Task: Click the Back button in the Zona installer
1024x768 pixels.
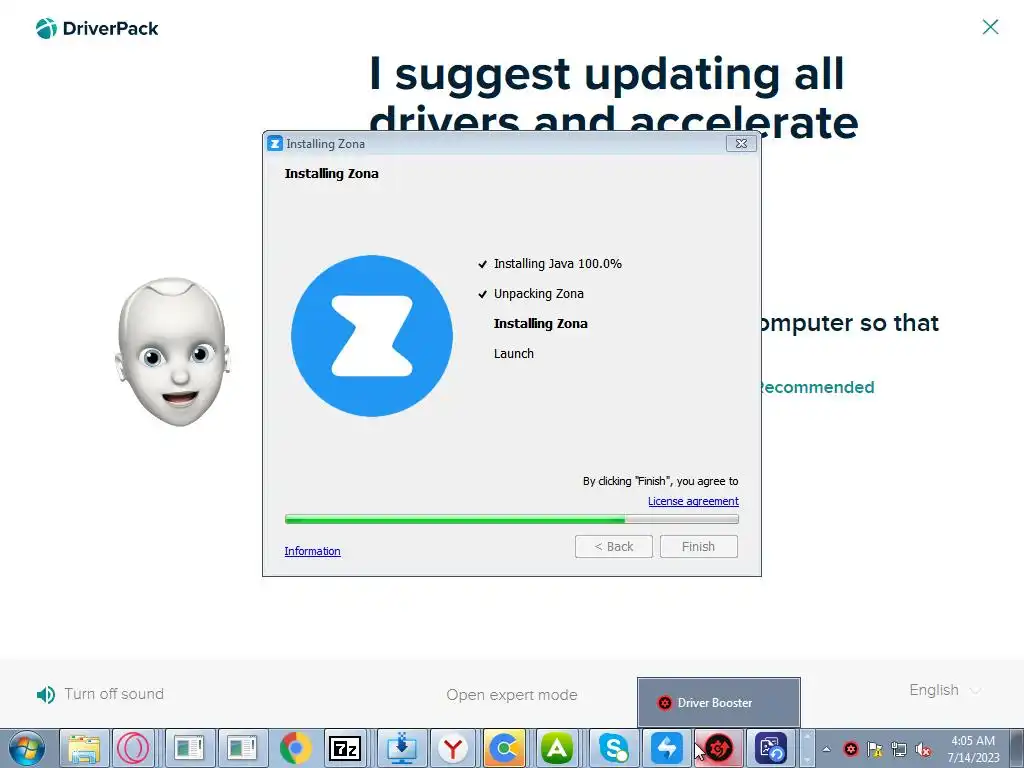Action: (613, 547)
